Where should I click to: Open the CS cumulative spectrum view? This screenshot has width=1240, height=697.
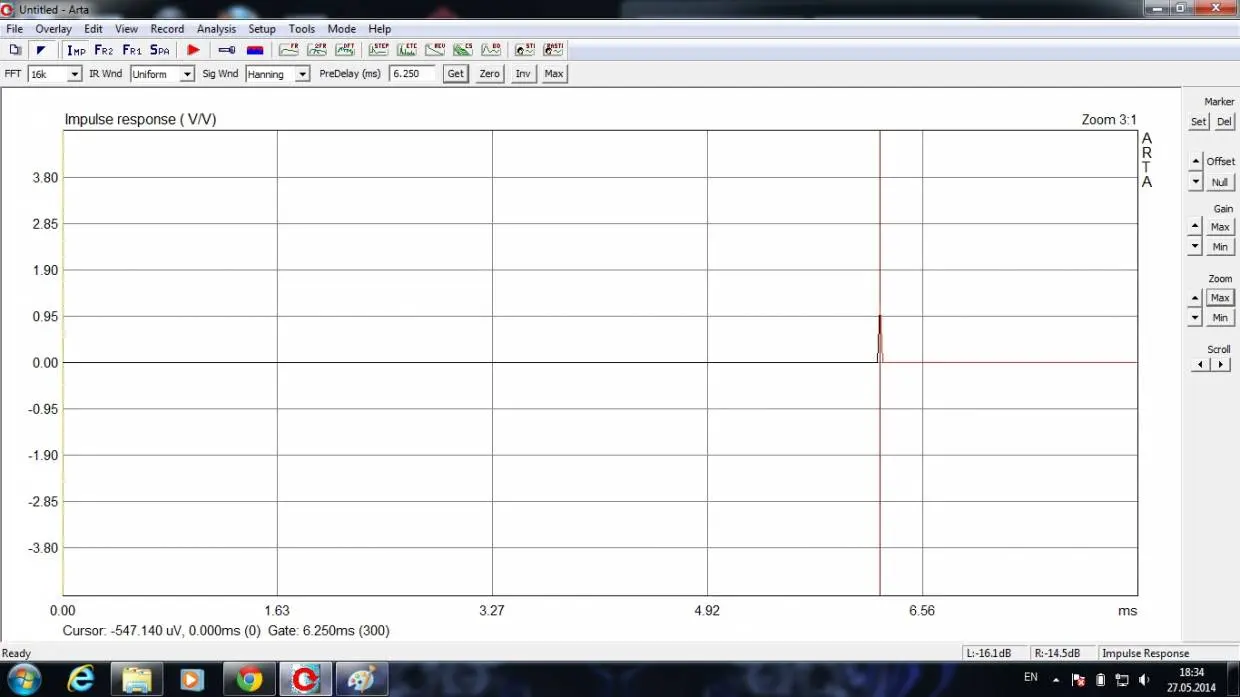tap(463, 49)
